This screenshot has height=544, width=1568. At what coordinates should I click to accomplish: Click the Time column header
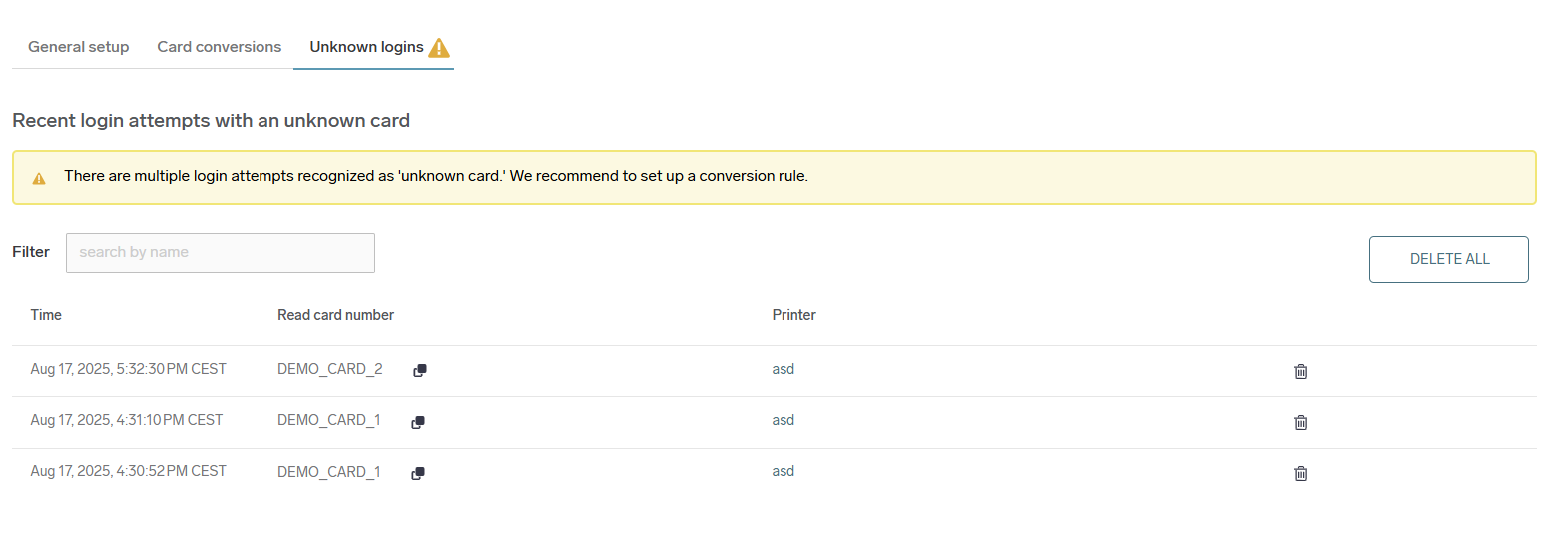pyautogui.click(x=46, y=315)
